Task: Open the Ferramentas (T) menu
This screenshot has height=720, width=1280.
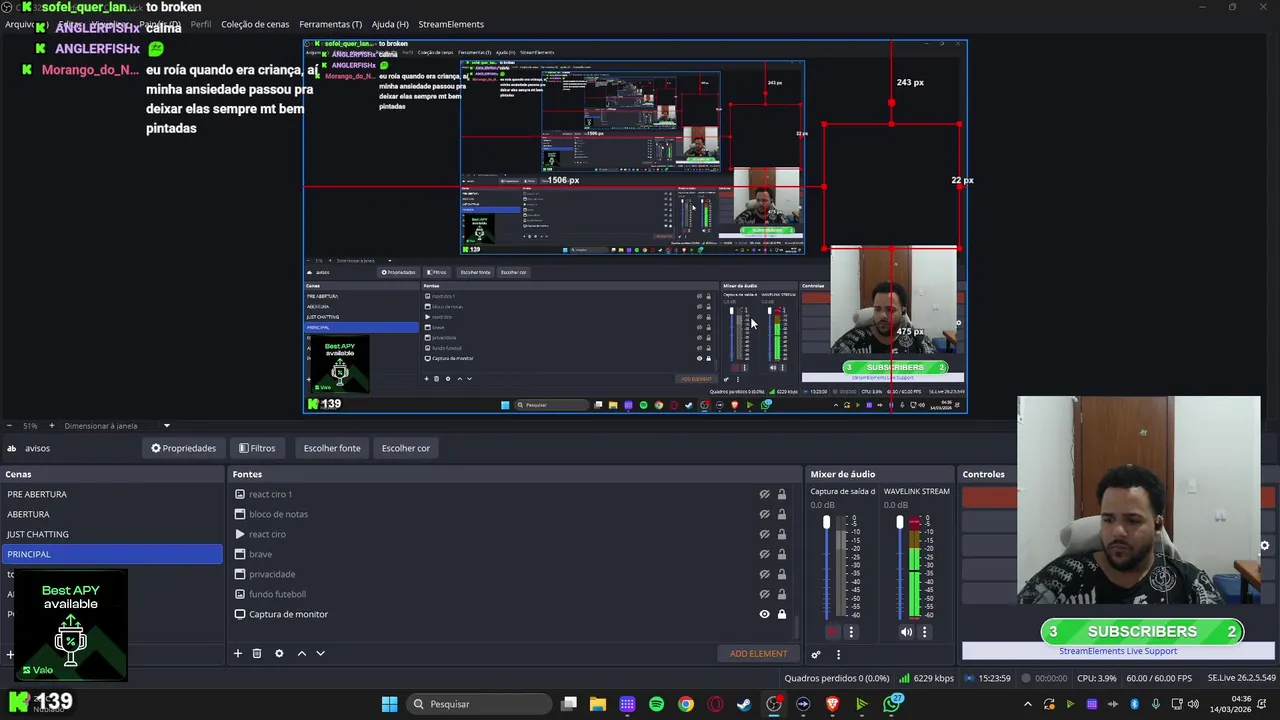Action: pos(331,24)
